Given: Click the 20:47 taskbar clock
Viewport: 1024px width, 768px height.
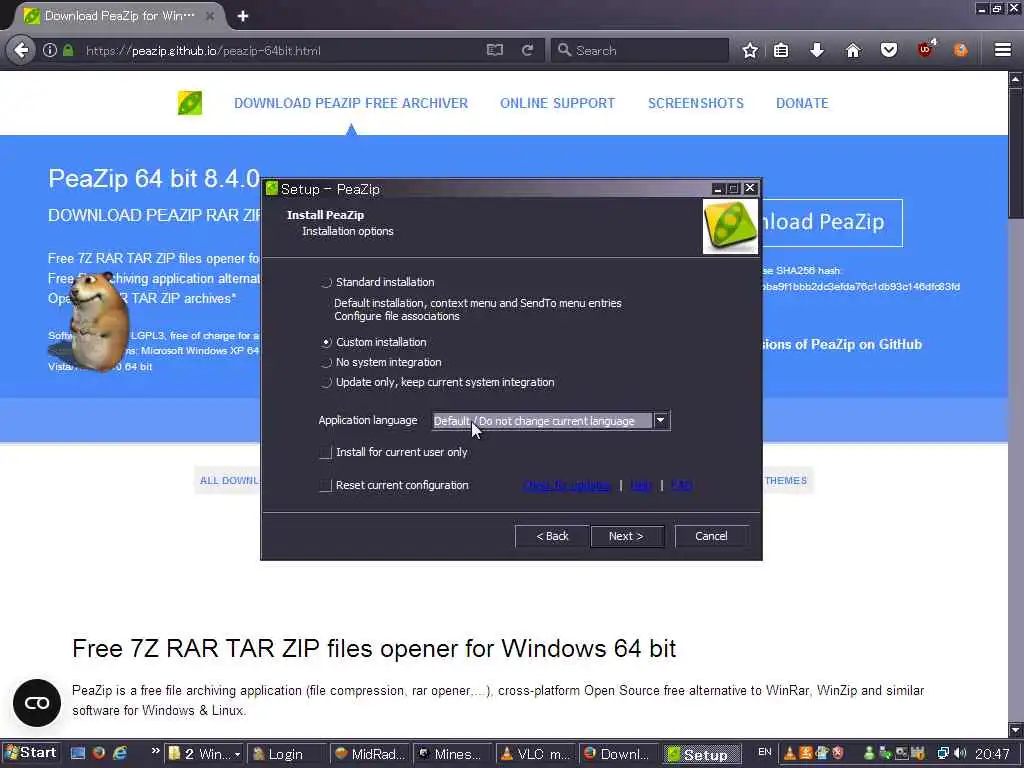Looking at the screenshot, I should point(992,754).
